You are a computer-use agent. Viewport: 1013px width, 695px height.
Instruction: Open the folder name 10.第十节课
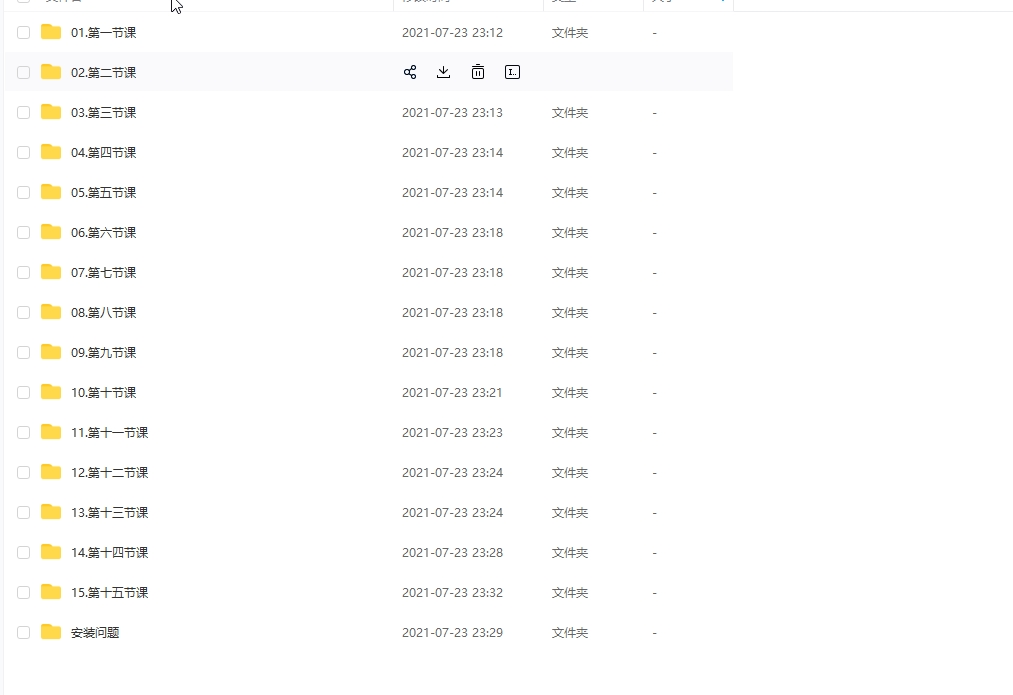[103, 393]
